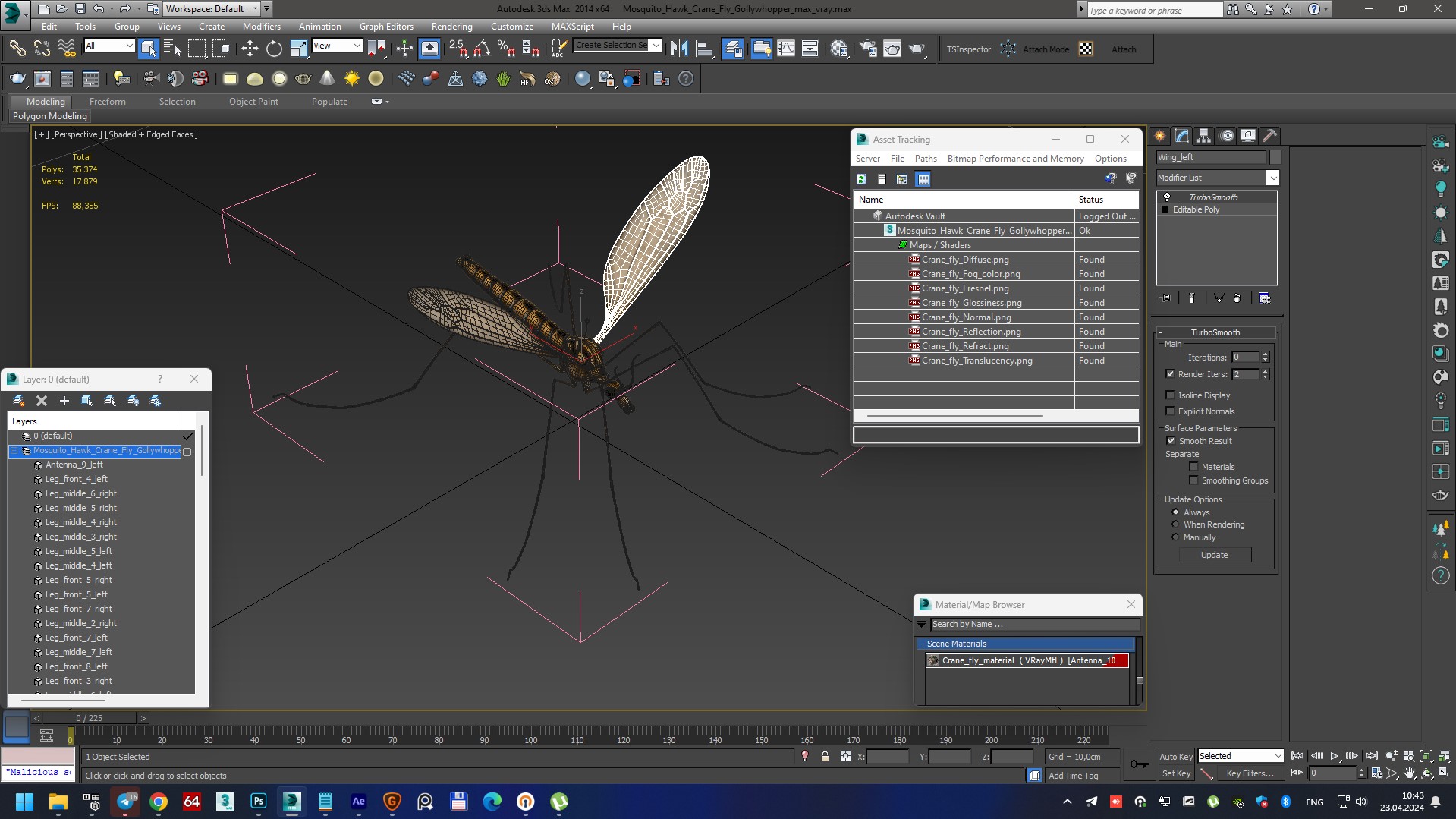
Task: Refresh the Asset Tracking list
Action: pos(861,179)
